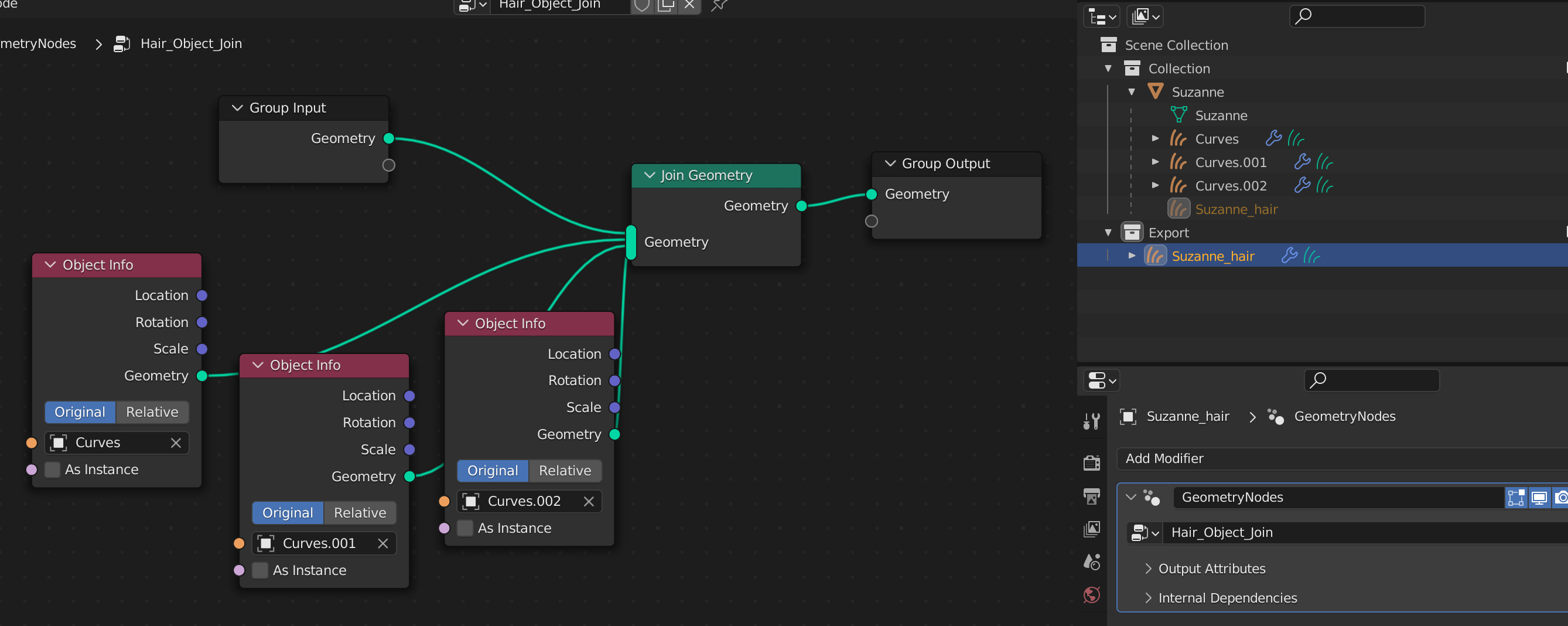Image resolution: width=1568 pixels, height=626 pixels.
Task: Collapse the Object Info node for Curves.002
Action: coord(463,324)
